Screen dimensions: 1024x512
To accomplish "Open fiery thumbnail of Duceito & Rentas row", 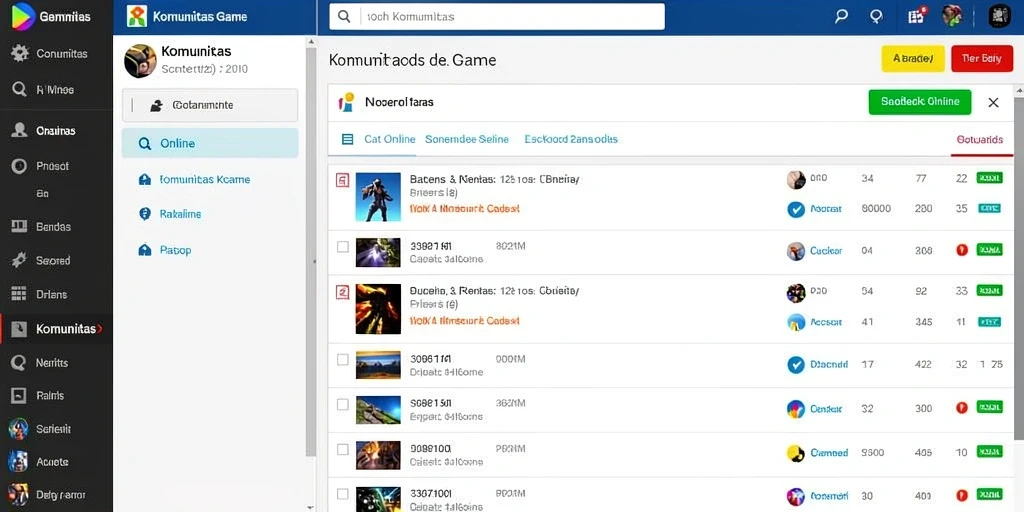I will click(x=378, y=309).
